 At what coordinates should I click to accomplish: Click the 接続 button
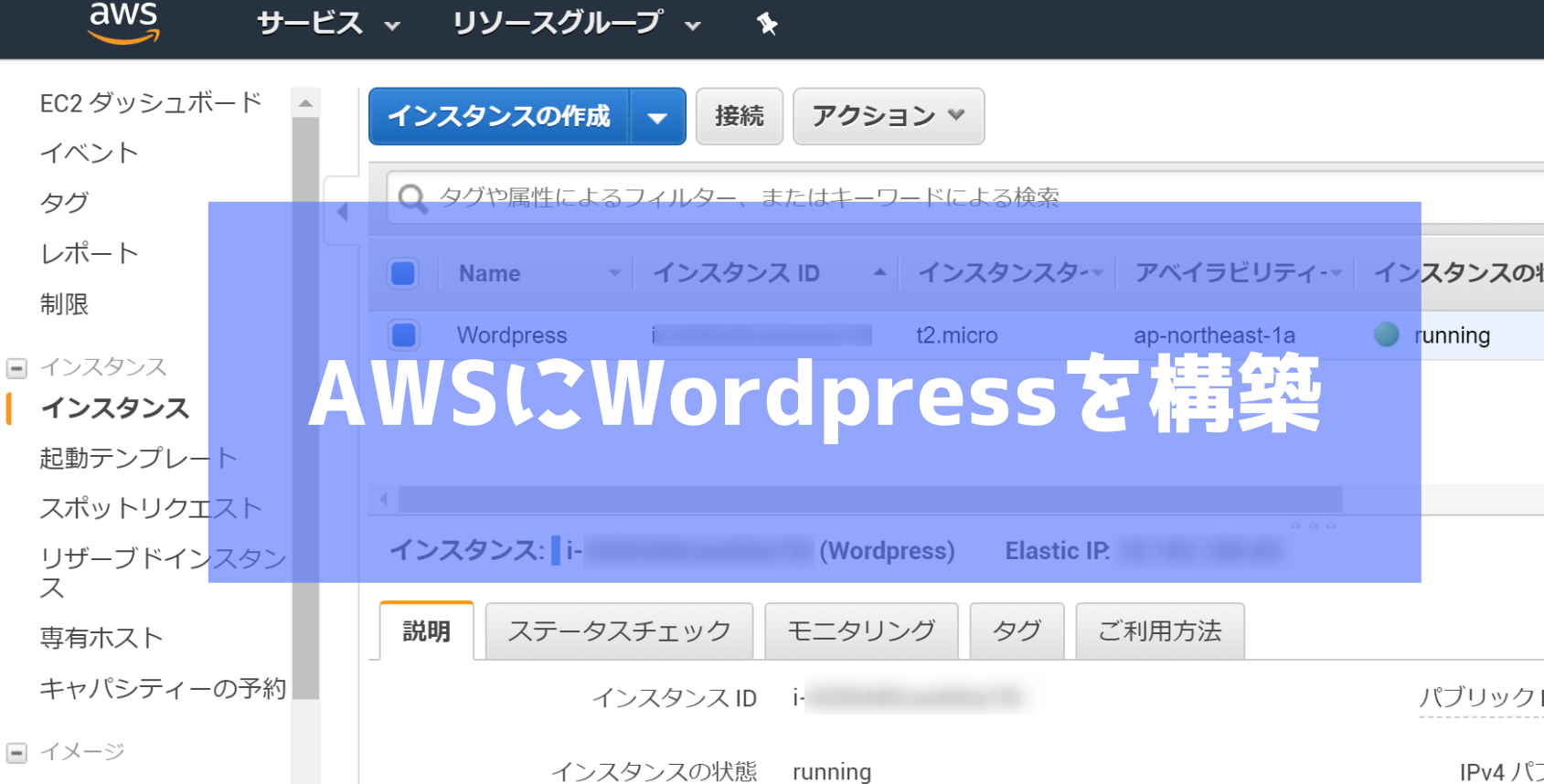point(740,116)
